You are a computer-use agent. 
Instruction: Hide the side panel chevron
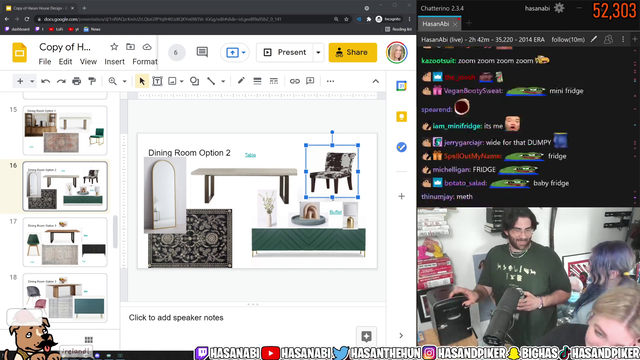point(401,336)
